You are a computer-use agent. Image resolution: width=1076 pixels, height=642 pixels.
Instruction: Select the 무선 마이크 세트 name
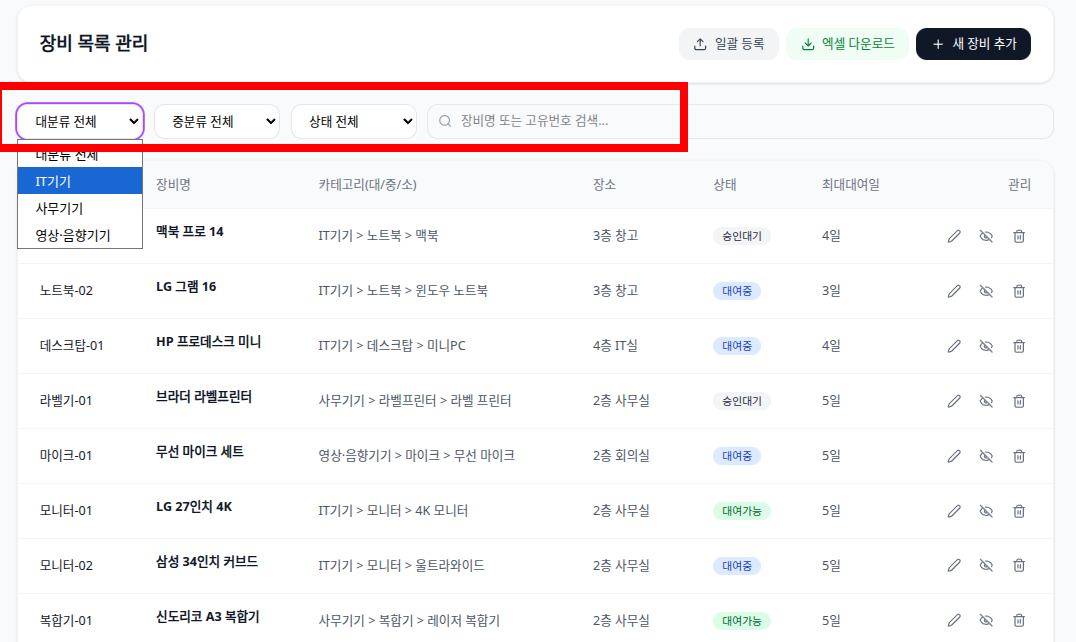[200, 451]
